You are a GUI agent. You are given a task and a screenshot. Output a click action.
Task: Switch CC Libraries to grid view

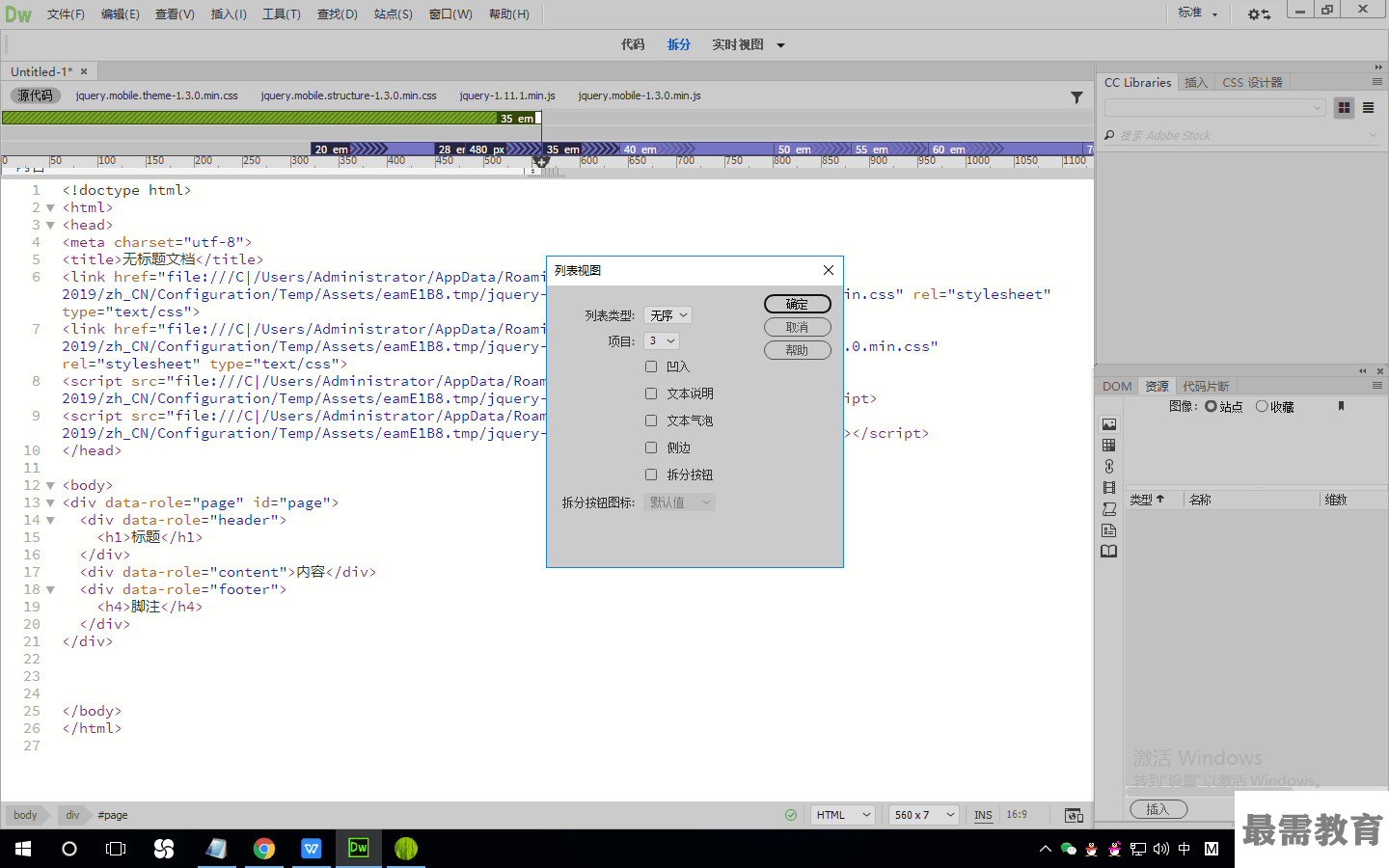[1344, 108]
